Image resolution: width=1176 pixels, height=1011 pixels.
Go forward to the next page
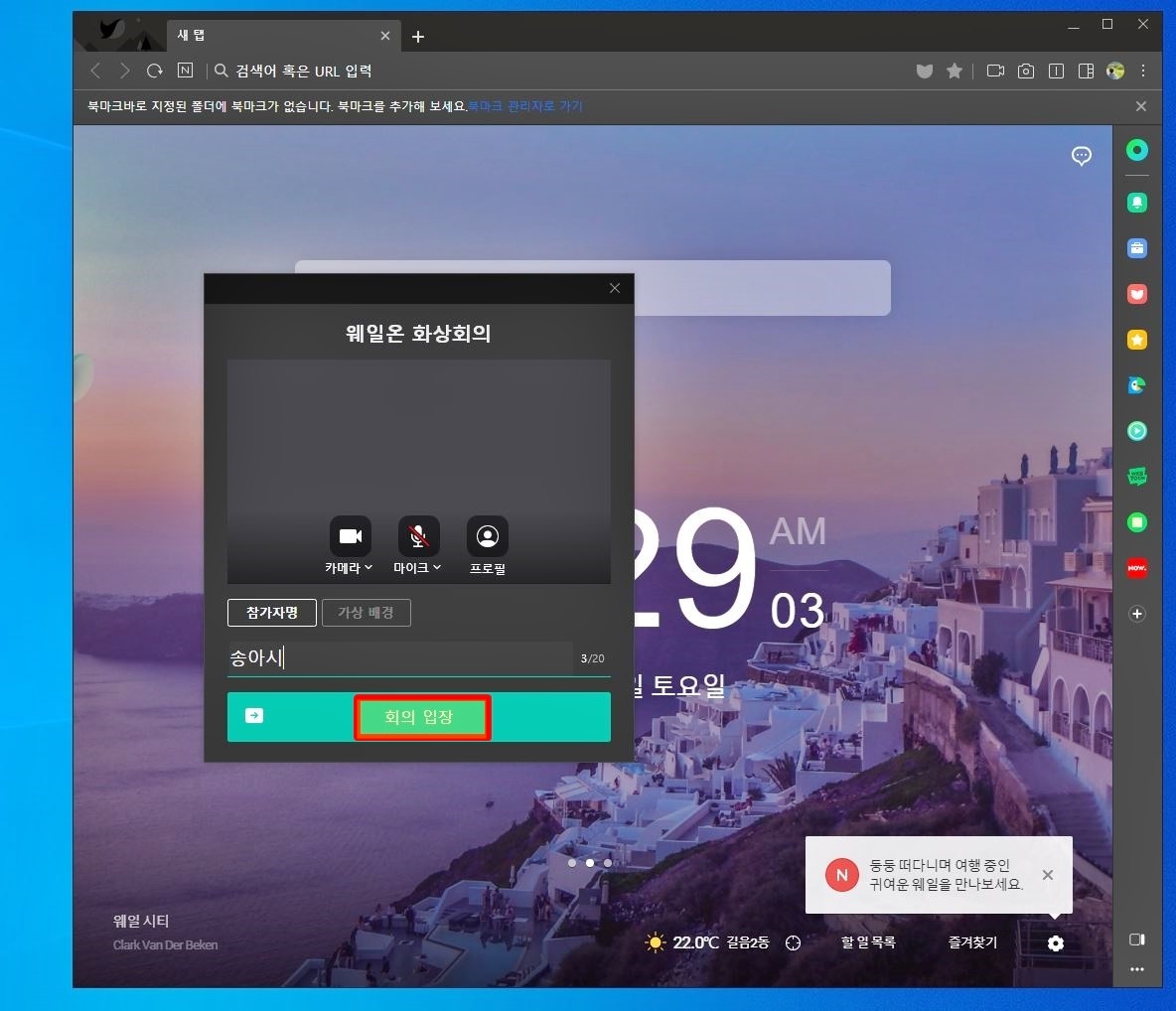click(124, 71)
